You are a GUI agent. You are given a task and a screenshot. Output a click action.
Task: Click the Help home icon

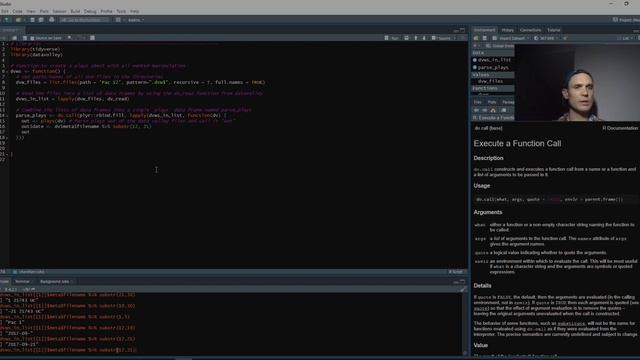493,110
